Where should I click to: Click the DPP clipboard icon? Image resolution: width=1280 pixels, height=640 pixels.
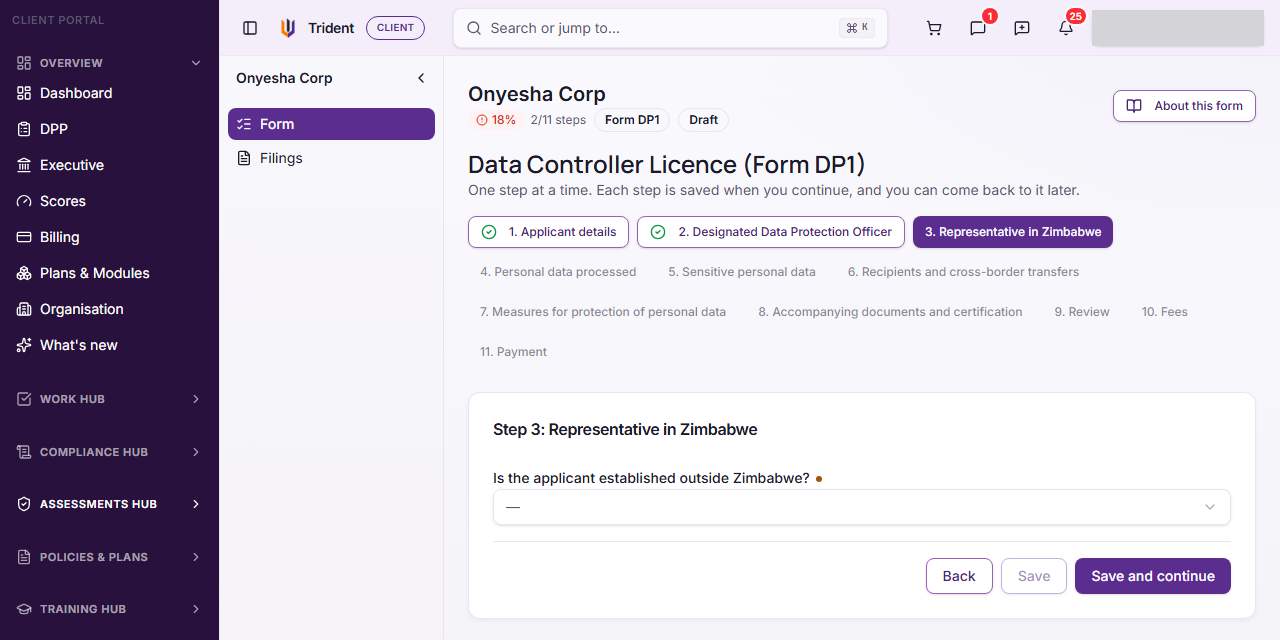point(24,129)
